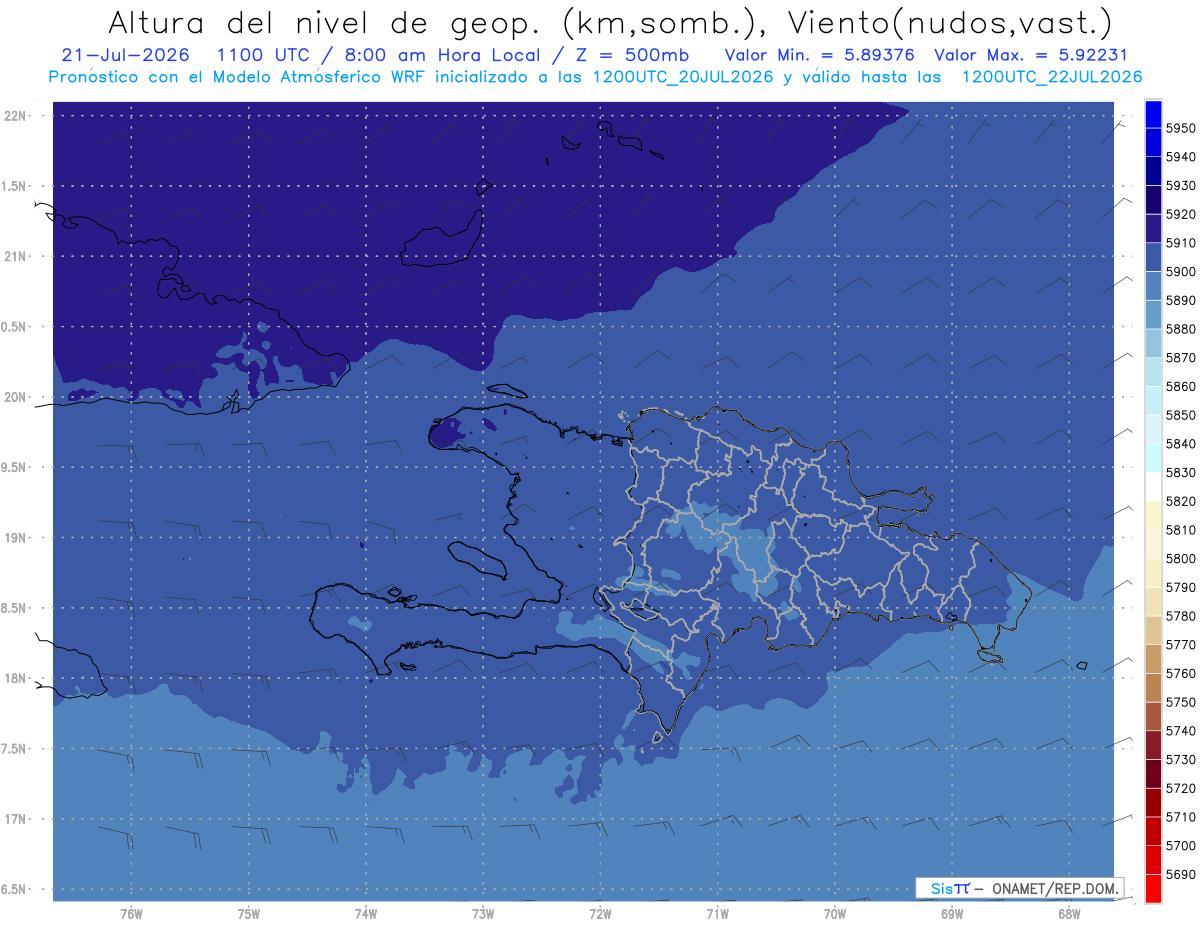Viewport: 1200px width, 927px height.
Task: Click the SisTT ONAMET/REP.DOM. logo box
Action: (x=1019, y=888)
